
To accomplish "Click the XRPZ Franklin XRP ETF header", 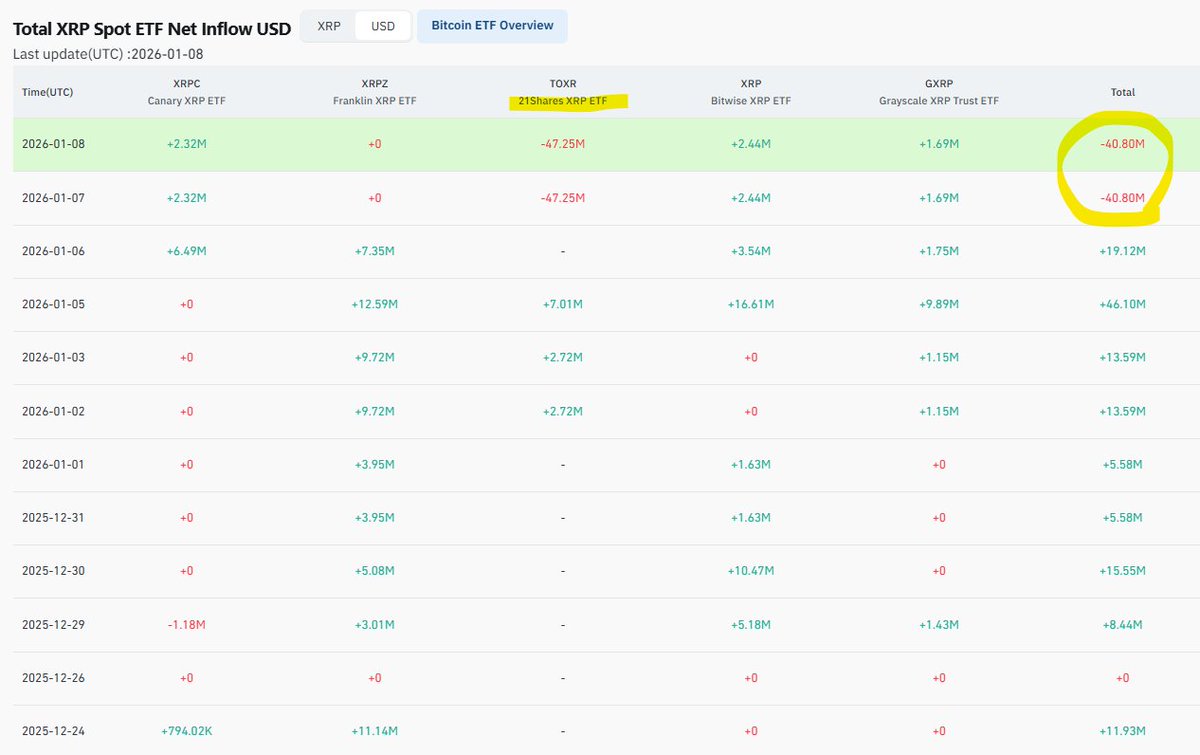I will pyautogui.click(x=374, y=92).
